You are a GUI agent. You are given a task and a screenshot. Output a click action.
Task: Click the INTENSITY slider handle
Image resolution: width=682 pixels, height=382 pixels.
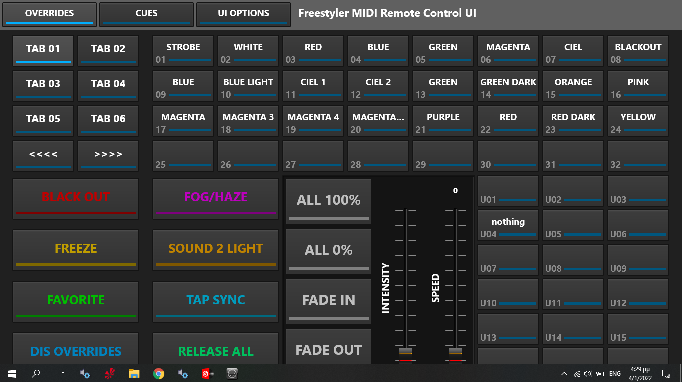coord(405,351)
